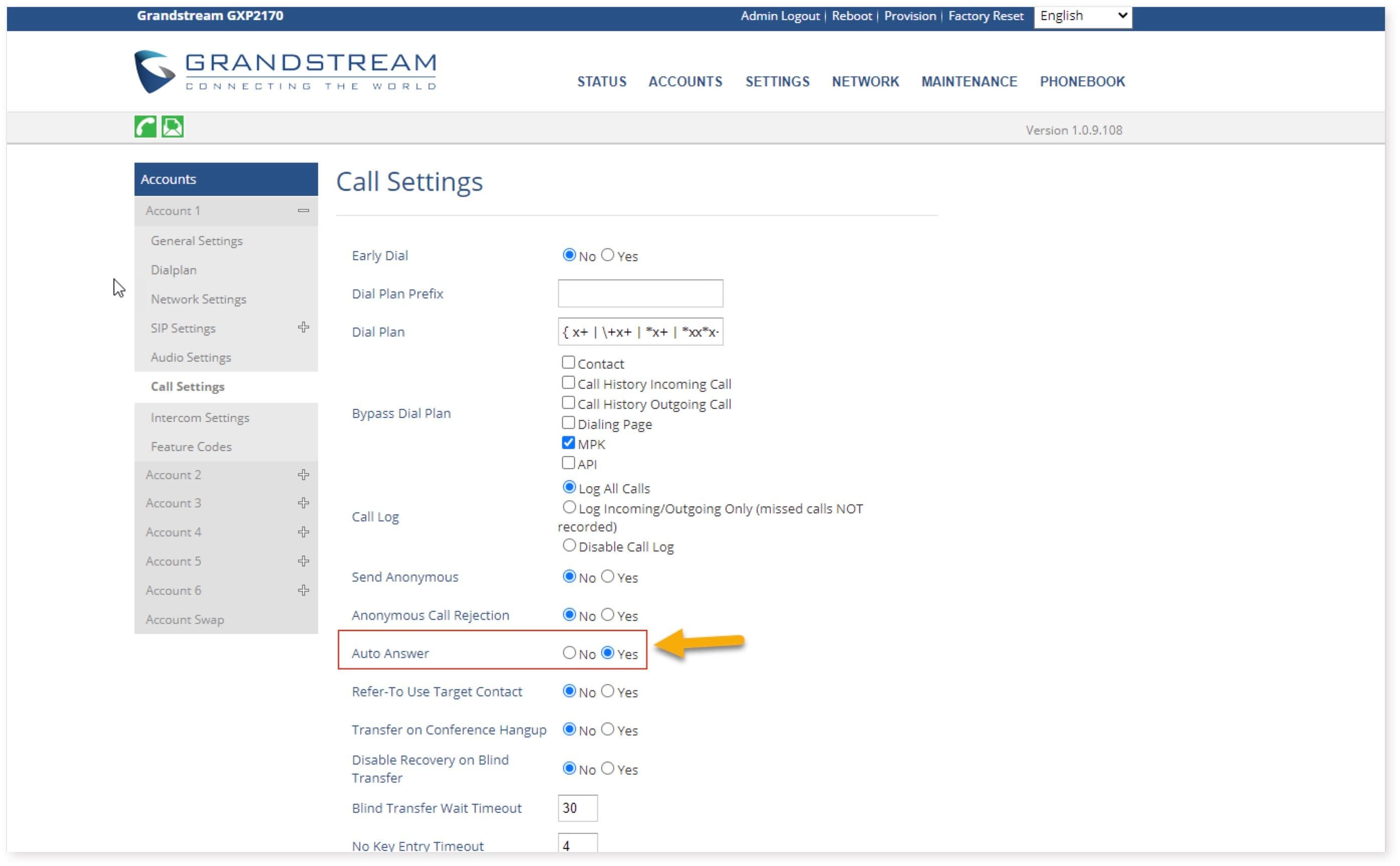
Task: Click the Grandstream logo
Action: 285,72
